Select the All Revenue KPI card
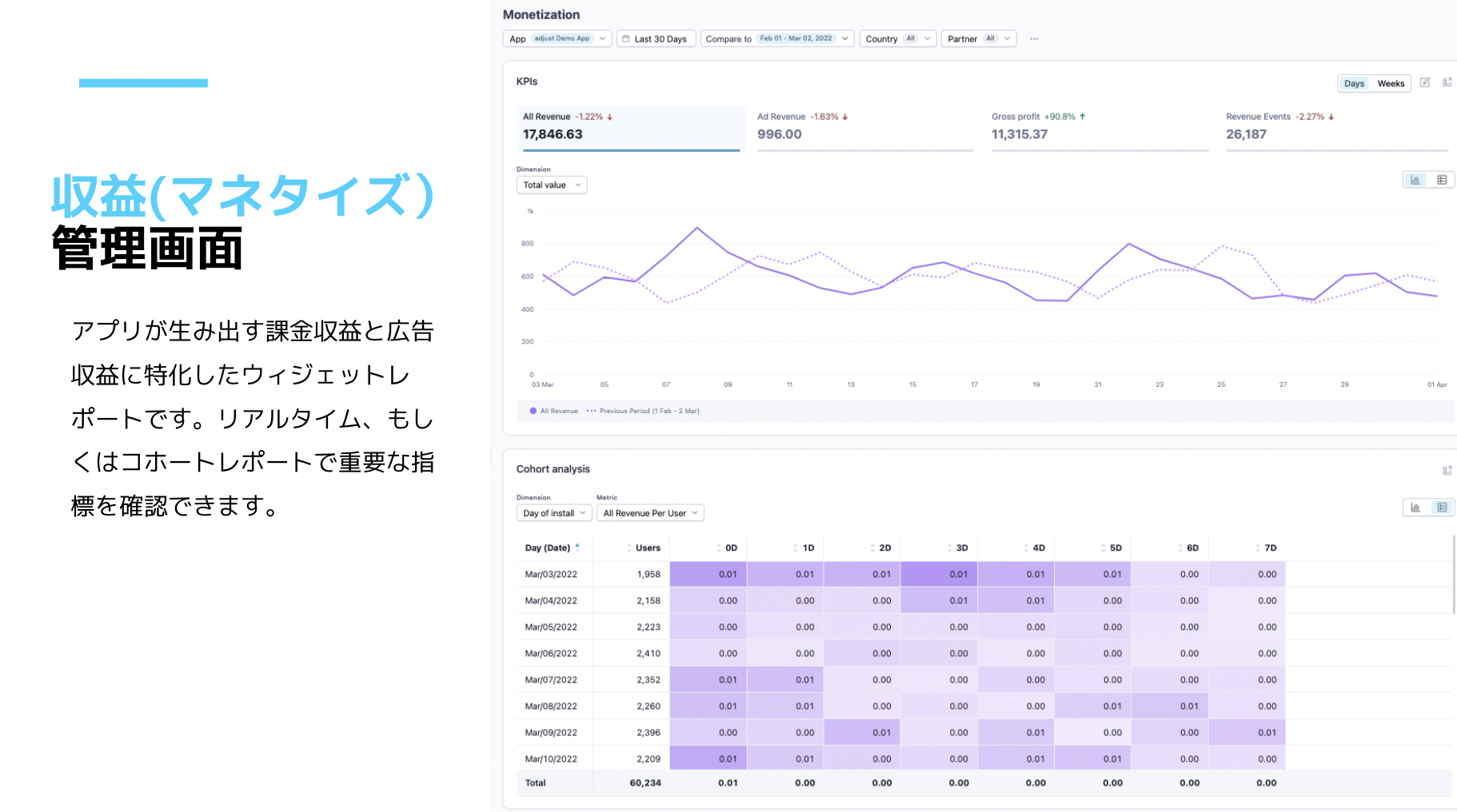This screenshot has height=812, width=1457. [x=631, y=128]
